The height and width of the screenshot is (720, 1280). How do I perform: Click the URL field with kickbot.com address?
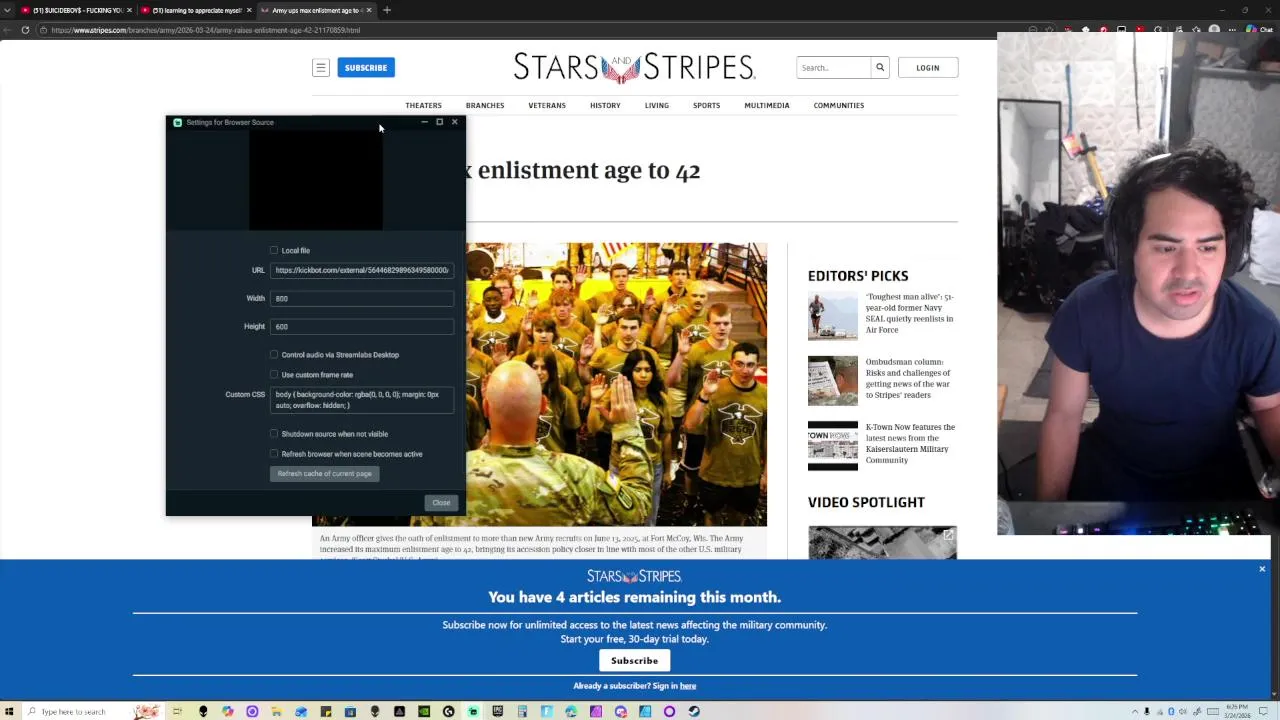(362, 270)
